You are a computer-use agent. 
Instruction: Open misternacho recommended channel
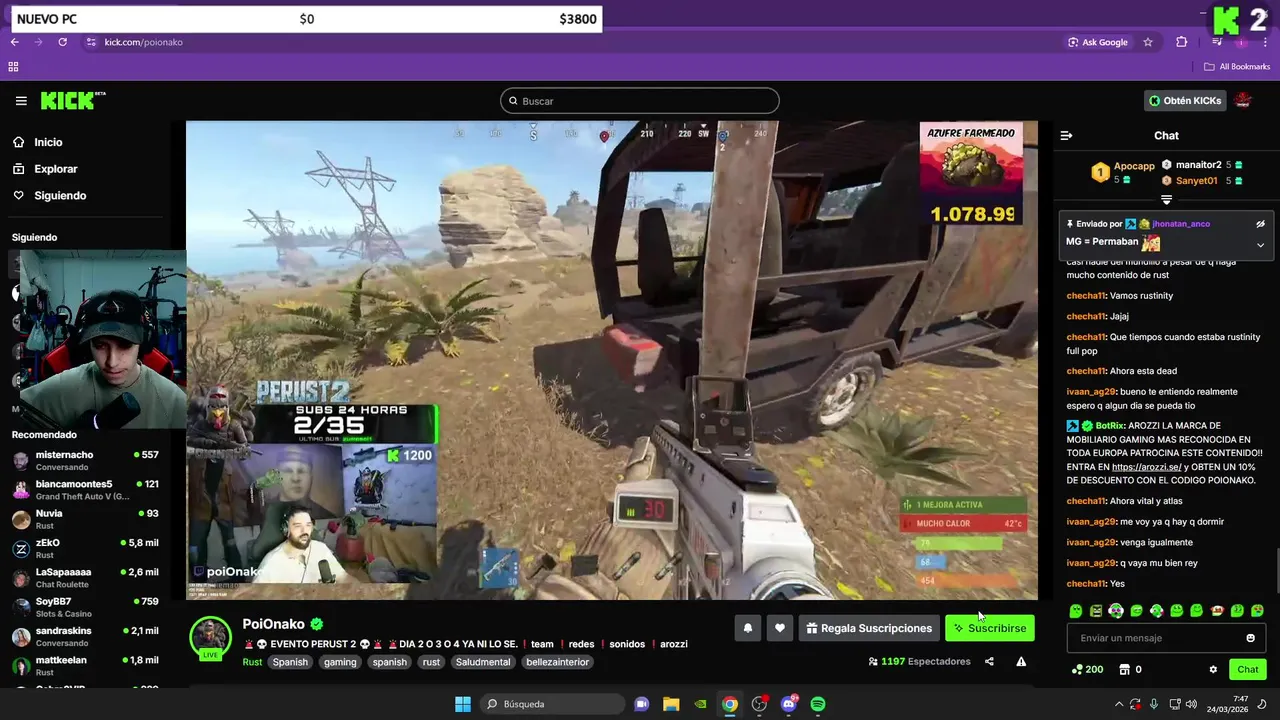pyautogui.click(x=85, y=460)
